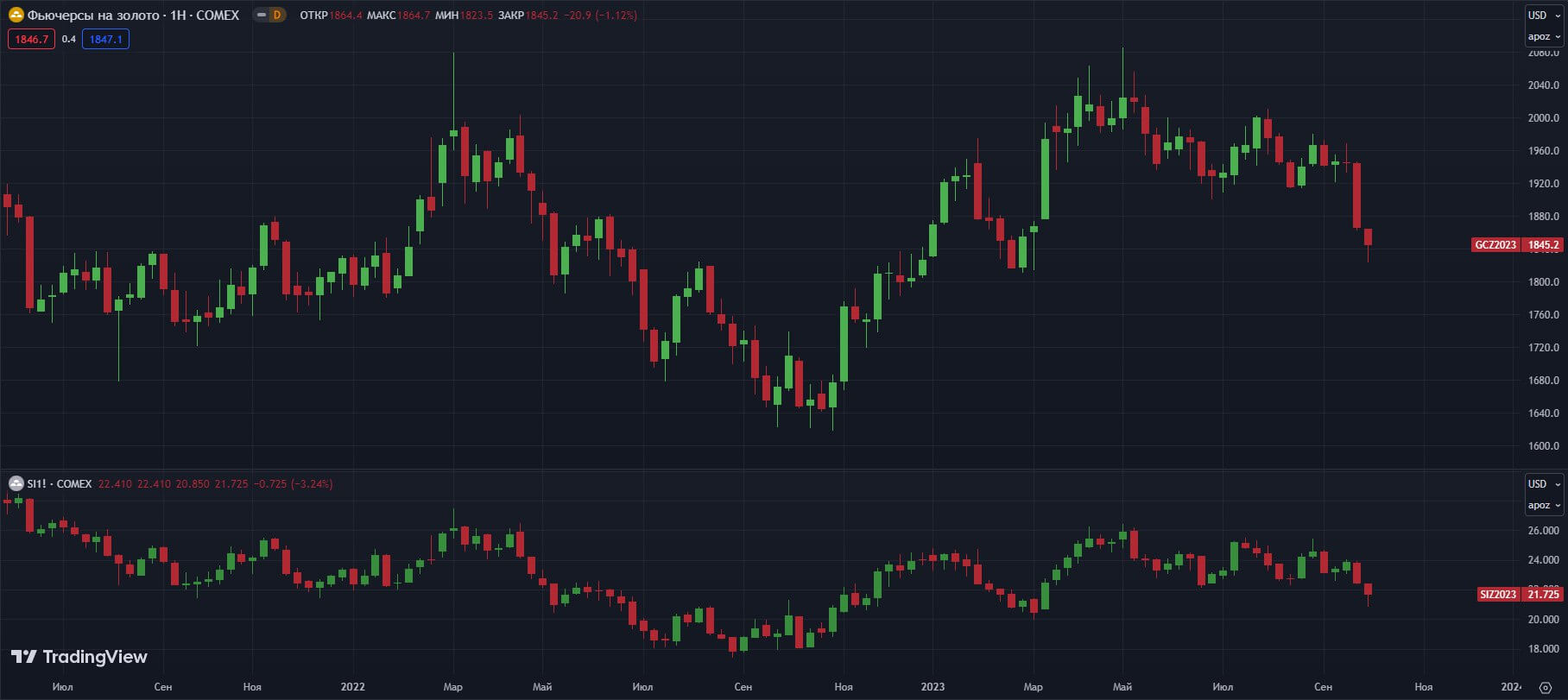Click the −20.9 (−1.12%) change value
The width and height of the screenshot is (1568, 700).
click(601, 15)
